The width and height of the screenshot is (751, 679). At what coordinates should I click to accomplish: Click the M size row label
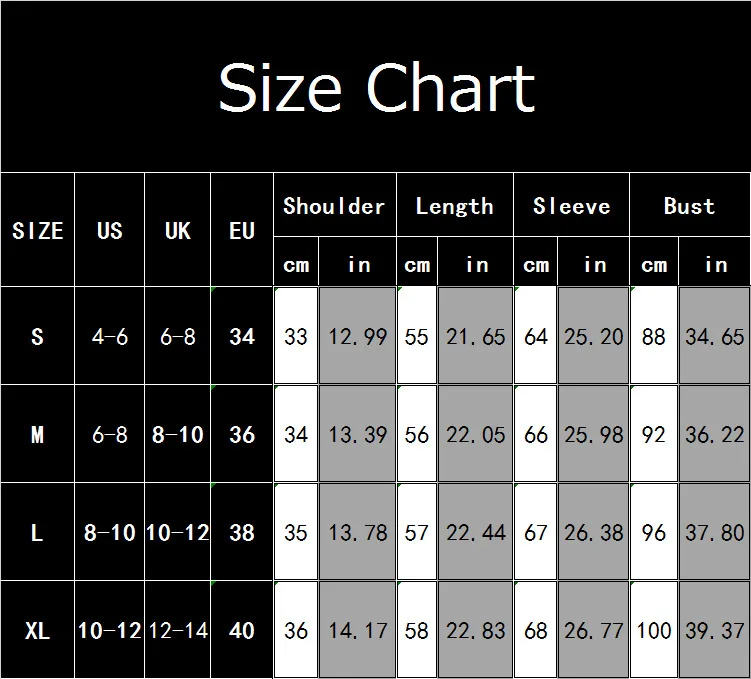tap(37, 435)
